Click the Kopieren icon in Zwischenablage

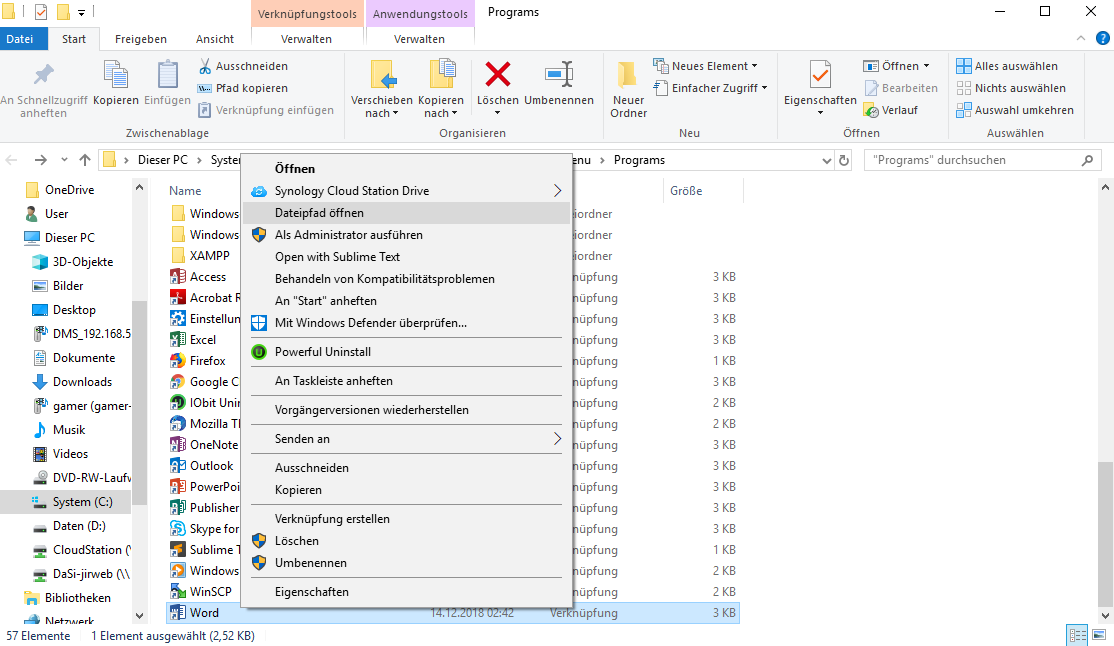tap(116, 76)
